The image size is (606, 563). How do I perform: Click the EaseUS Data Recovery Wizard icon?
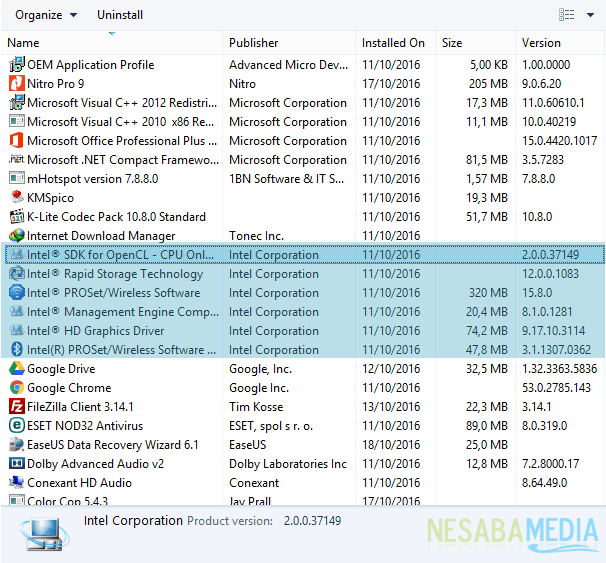(x=17, y=444)
